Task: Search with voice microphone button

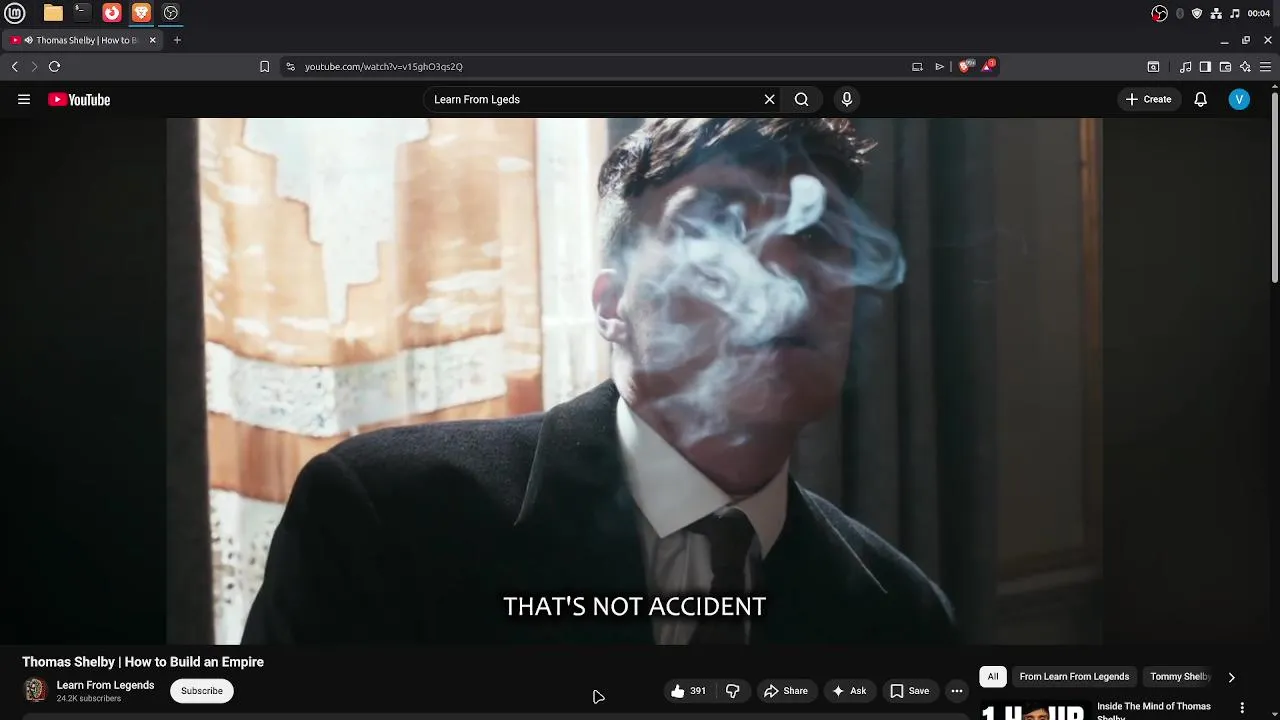Action: coord(846,99)
